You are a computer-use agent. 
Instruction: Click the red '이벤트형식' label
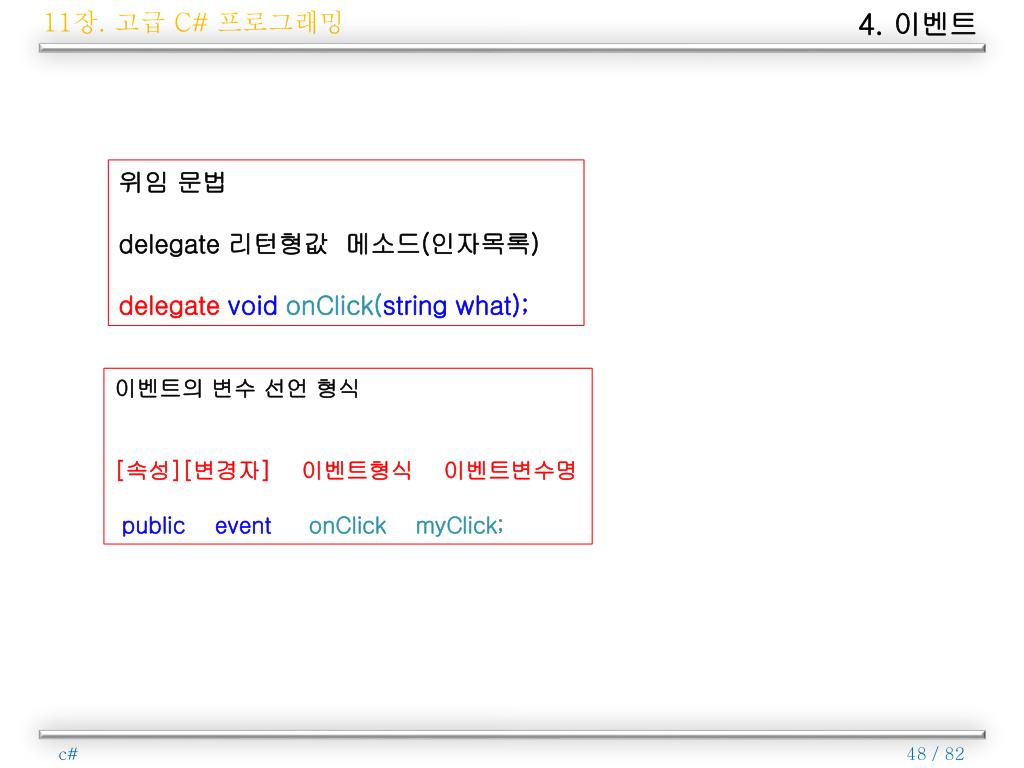(x=357, y=470)
